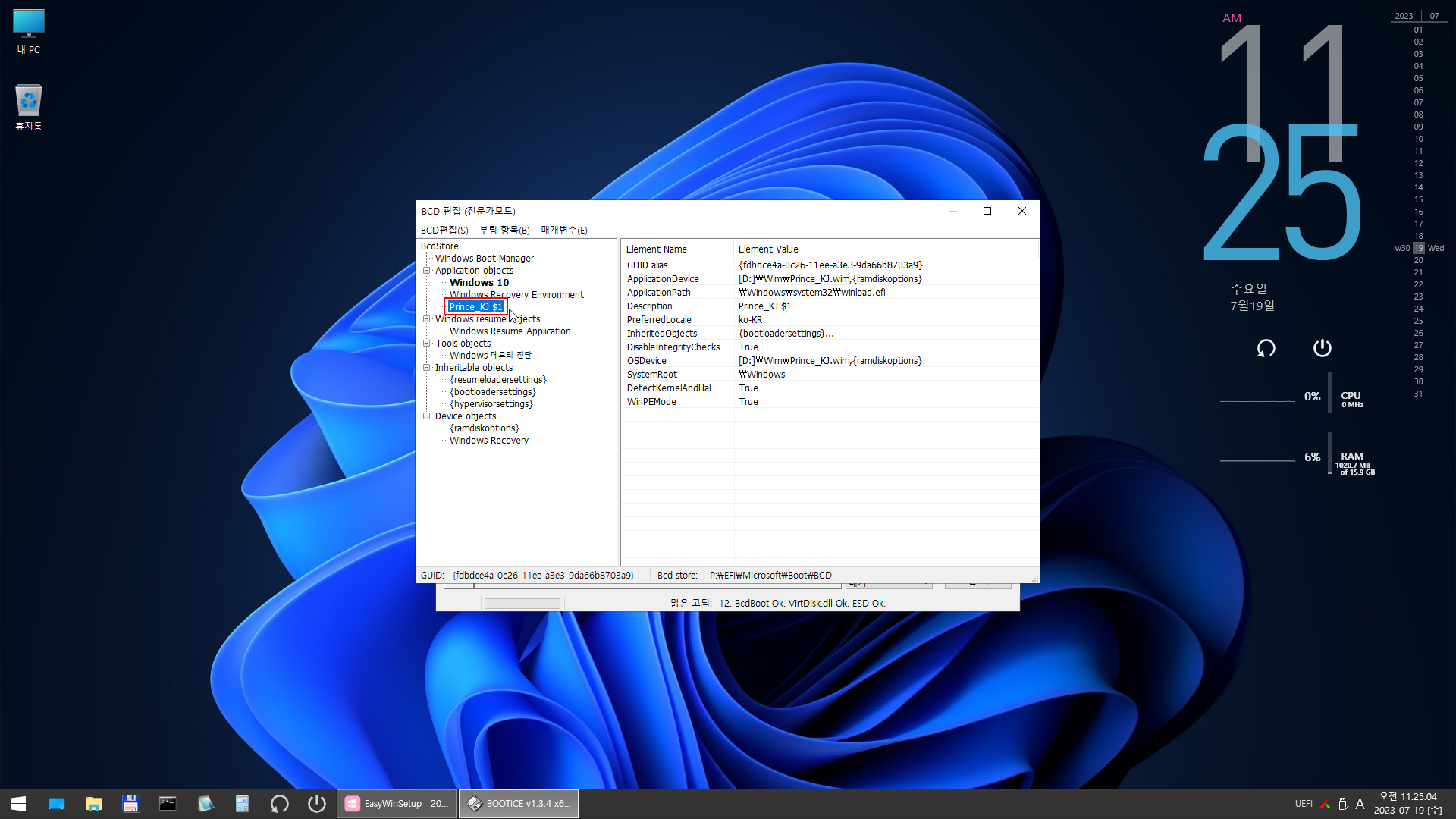Select the SystemRoot row

tap(830, 375)
